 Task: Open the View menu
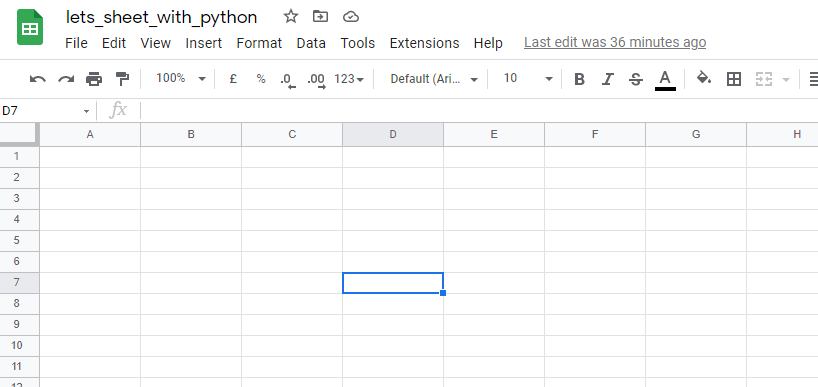[155, 43]
